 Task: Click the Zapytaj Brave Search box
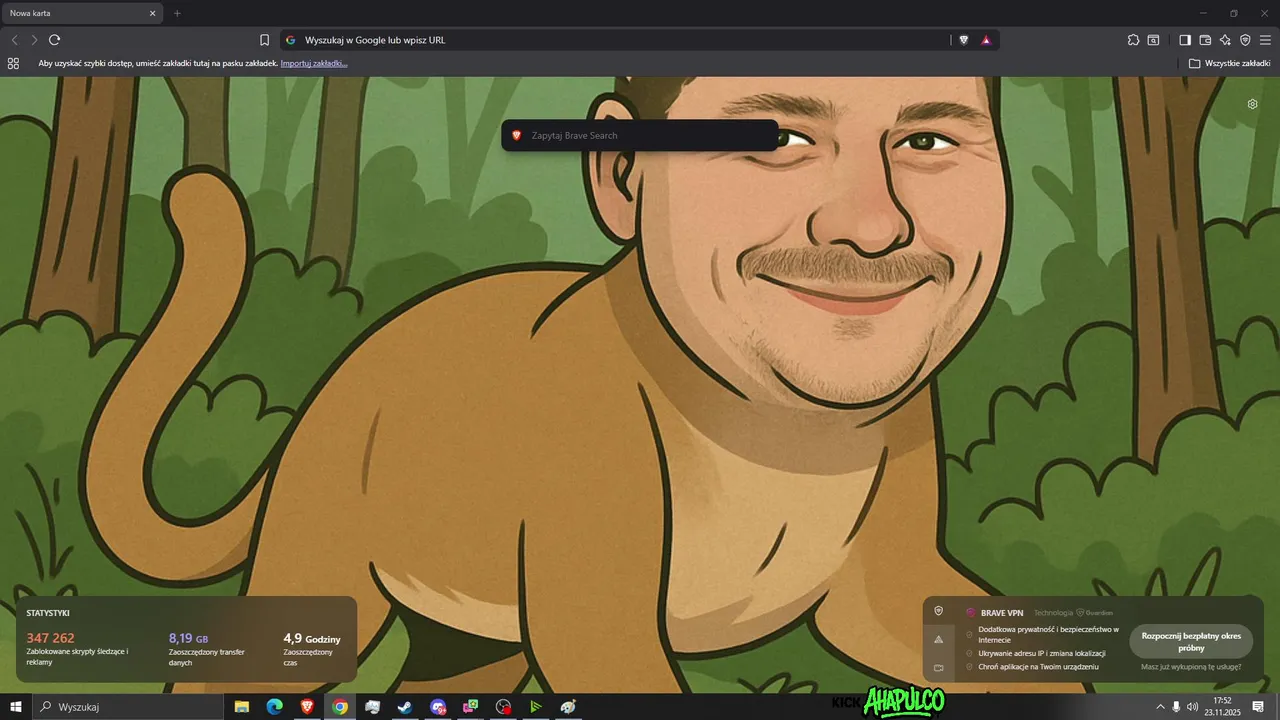[x=640, y=135]
